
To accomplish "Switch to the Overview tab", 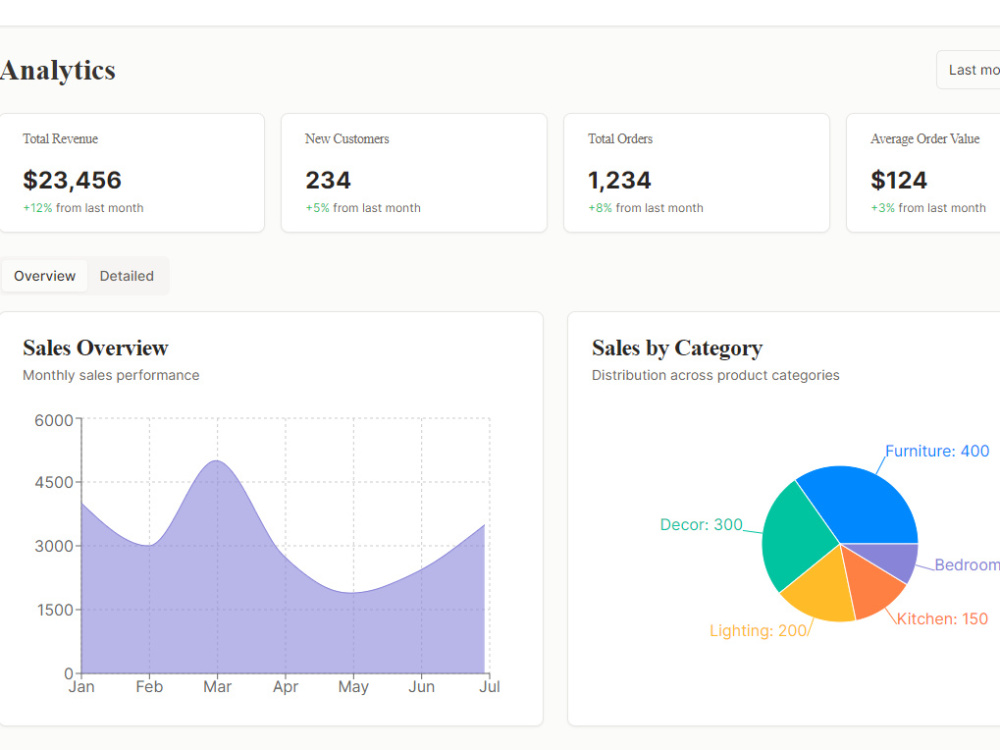I will (45, 276).
